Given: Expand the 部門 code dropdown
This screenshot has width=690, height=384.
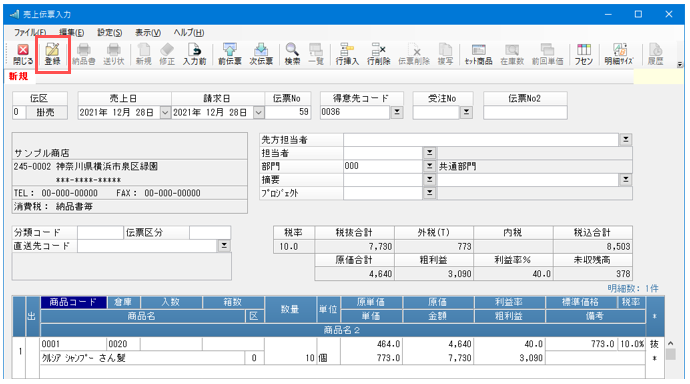Looking at the screenshot, I should pyautogui.click(x=429, y=166).
